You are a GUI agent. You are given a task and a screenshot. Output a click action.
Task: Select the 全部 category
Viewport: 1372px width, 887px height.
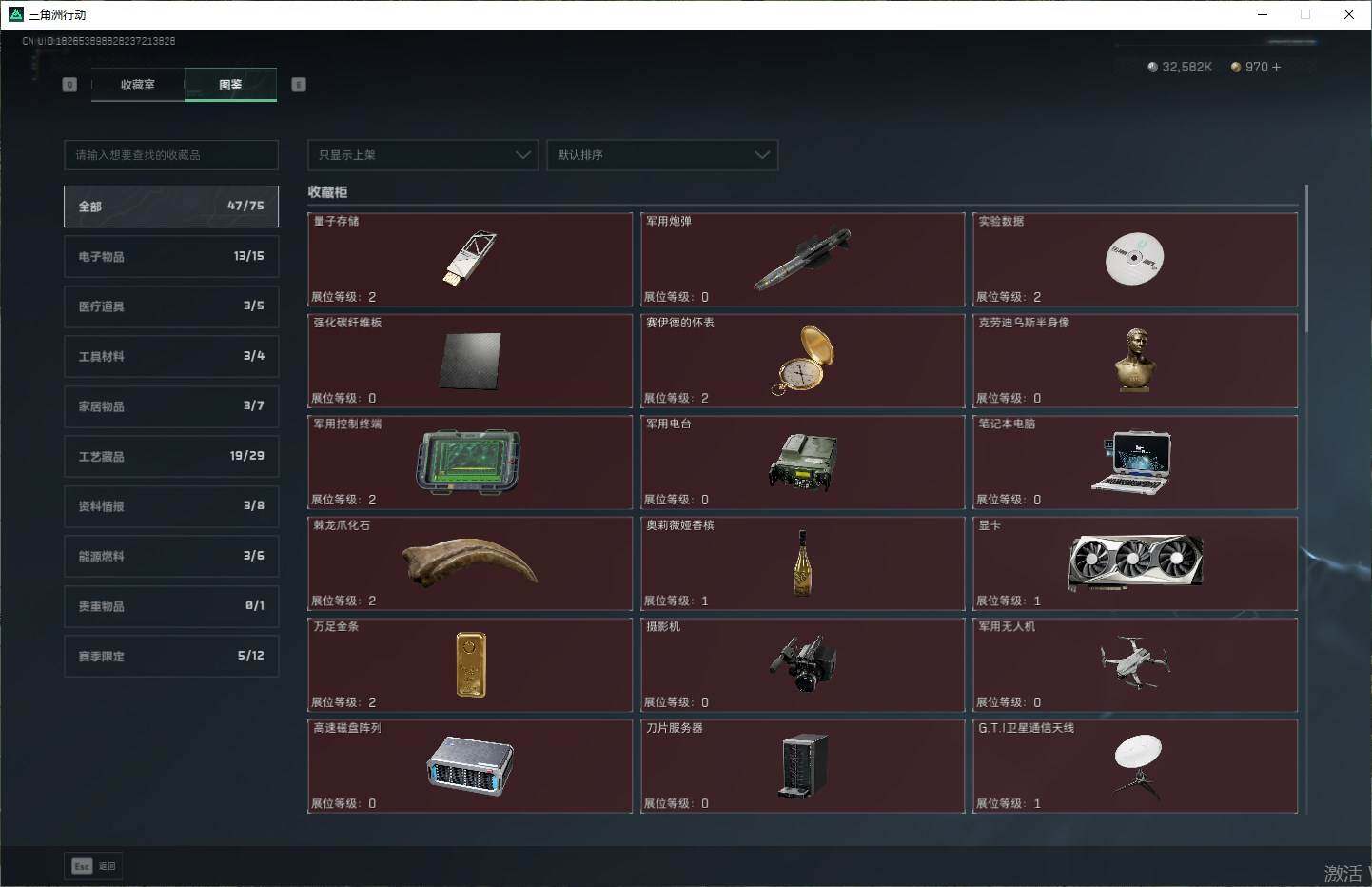tap(171, 207)
